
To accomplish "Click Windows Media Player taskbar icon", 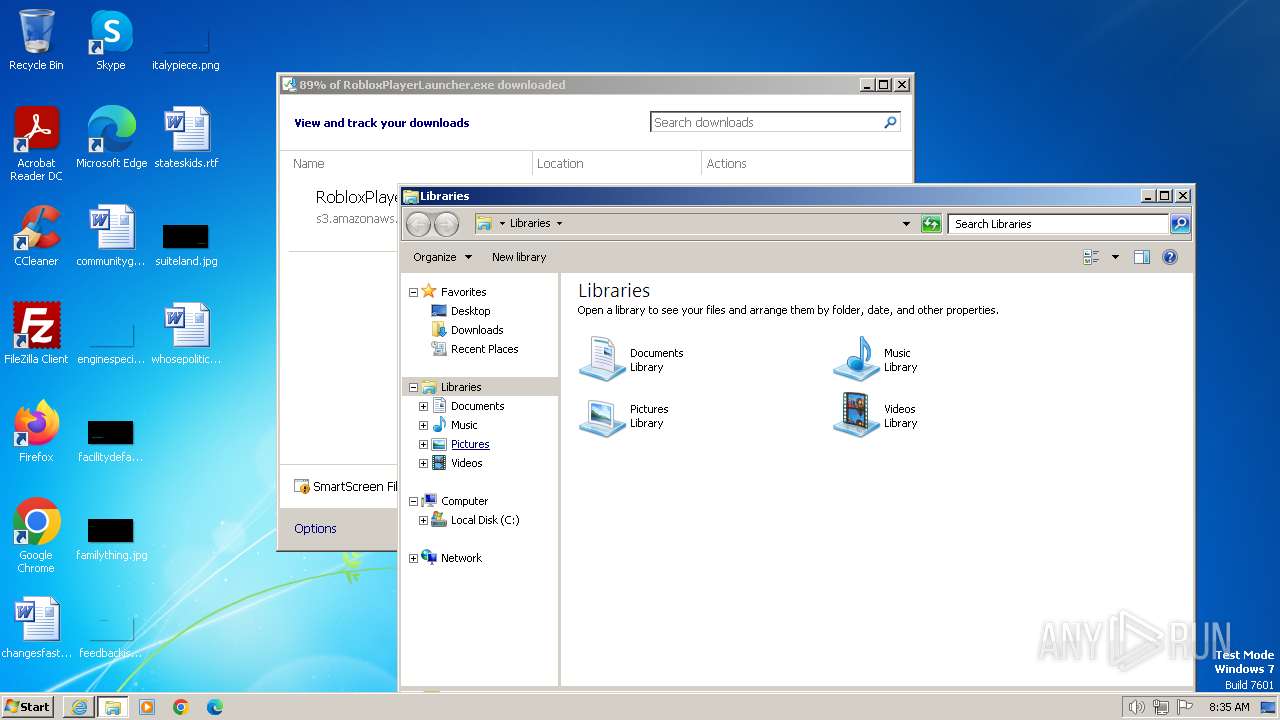I will 147,707.
